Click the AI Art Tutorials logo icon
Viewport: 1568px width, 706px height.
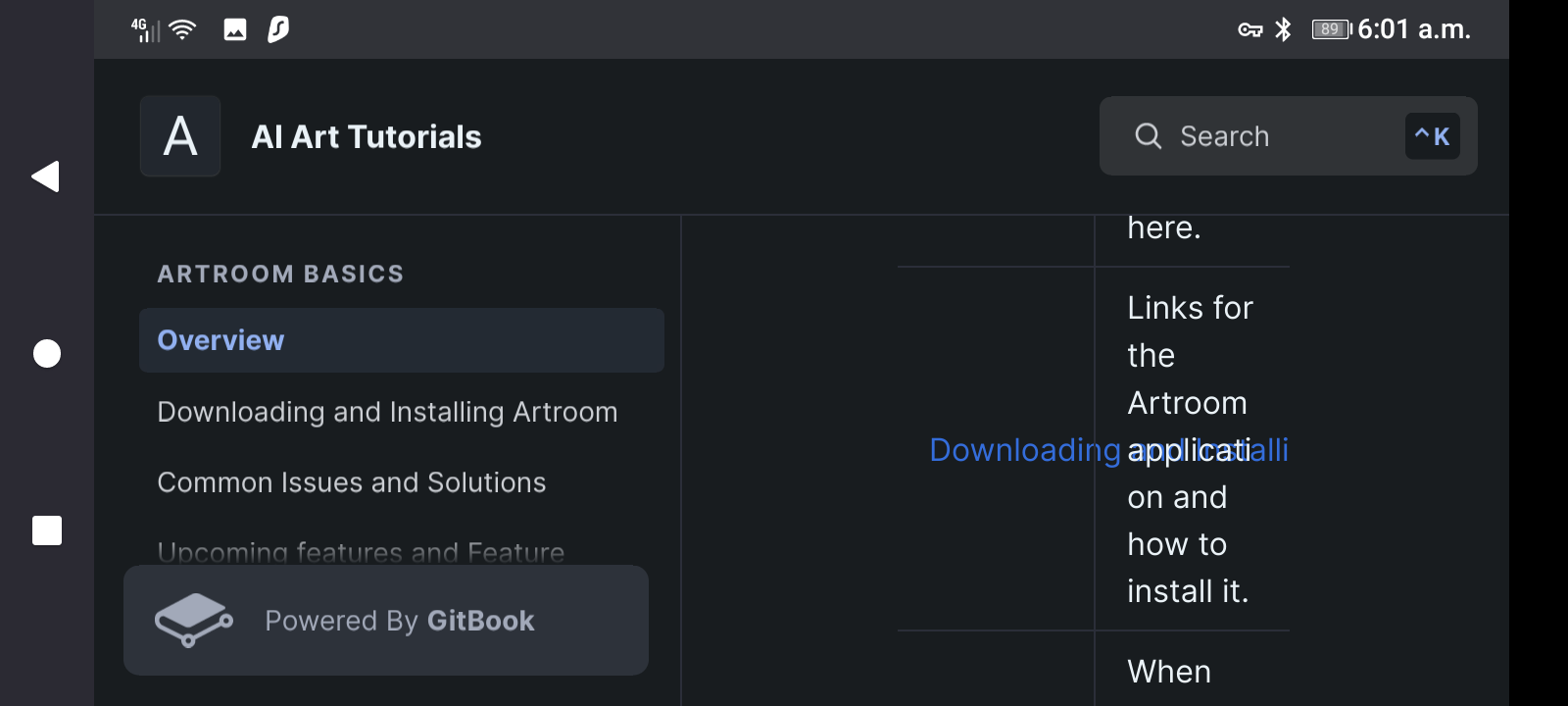pyautogui.click(x=180, y=136)
